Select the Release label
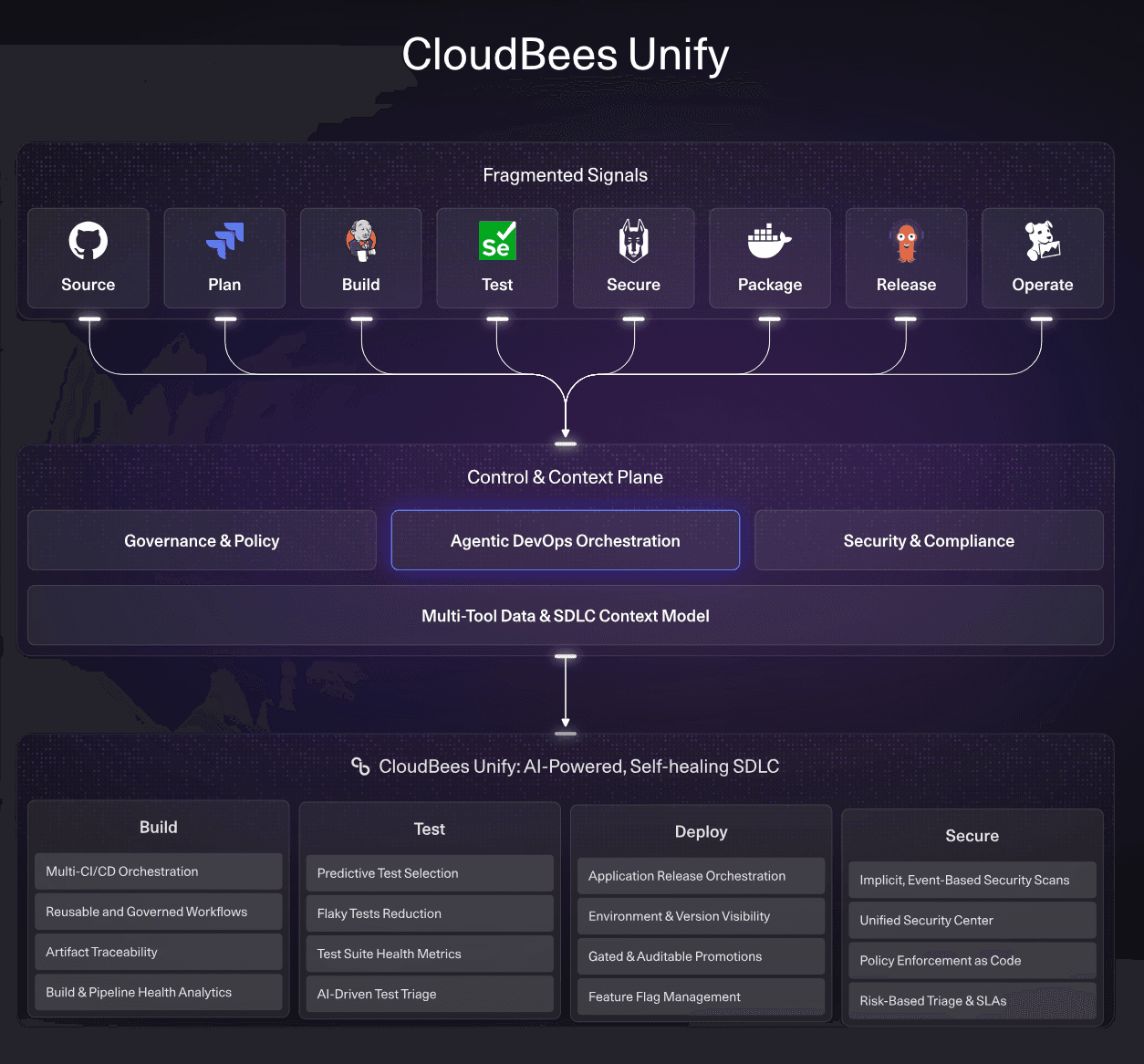This screenshot has height=1064, width=1144. click(x=906, y=285)
